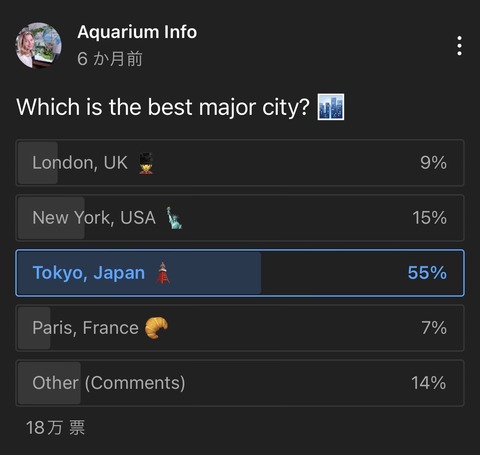Select the Other (Comments) poll option
Image resolution: width=480 pixels, height=455 pixels.
pyautogui.click(x=240, y=383)
